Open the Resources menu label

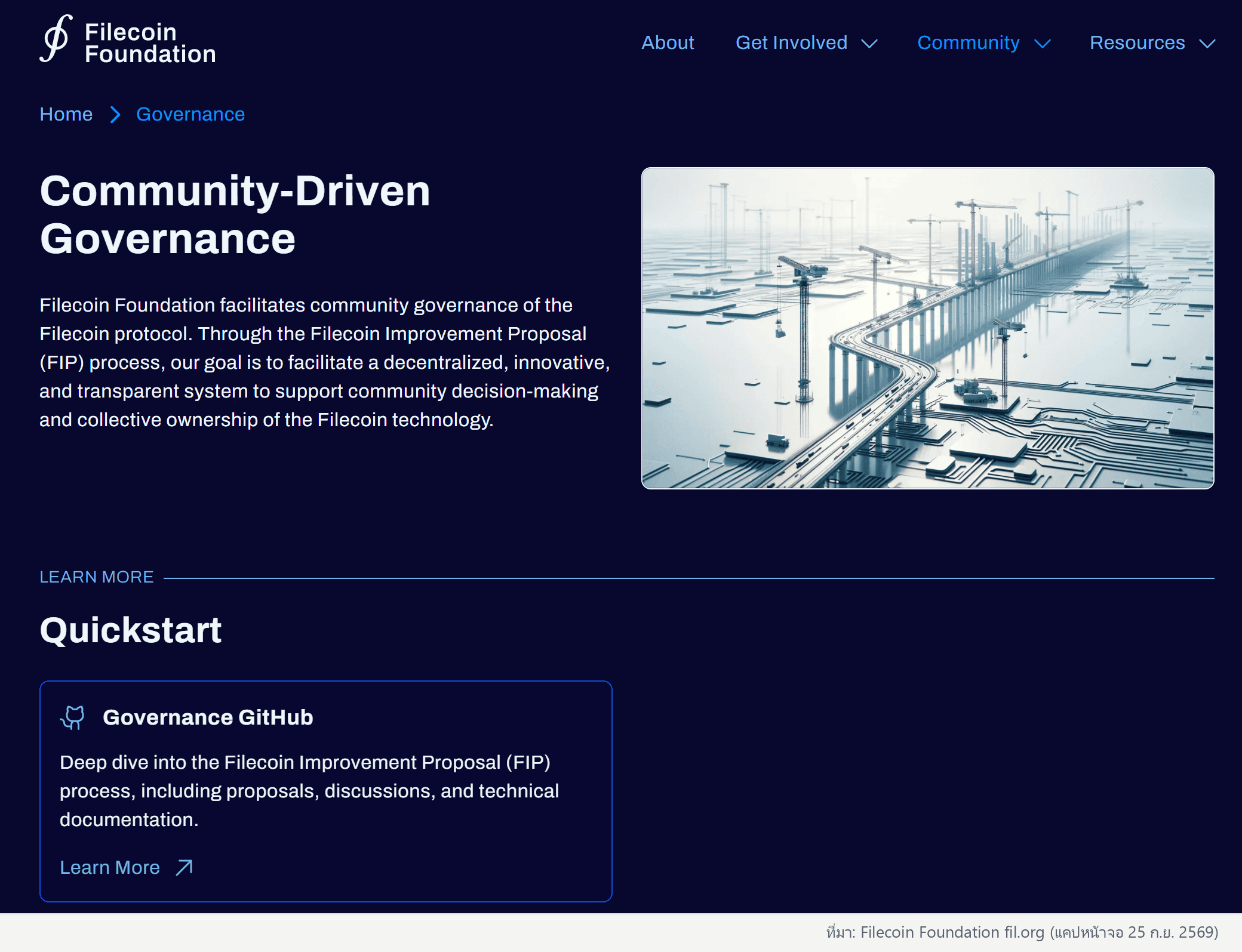tap(1137, 43)
